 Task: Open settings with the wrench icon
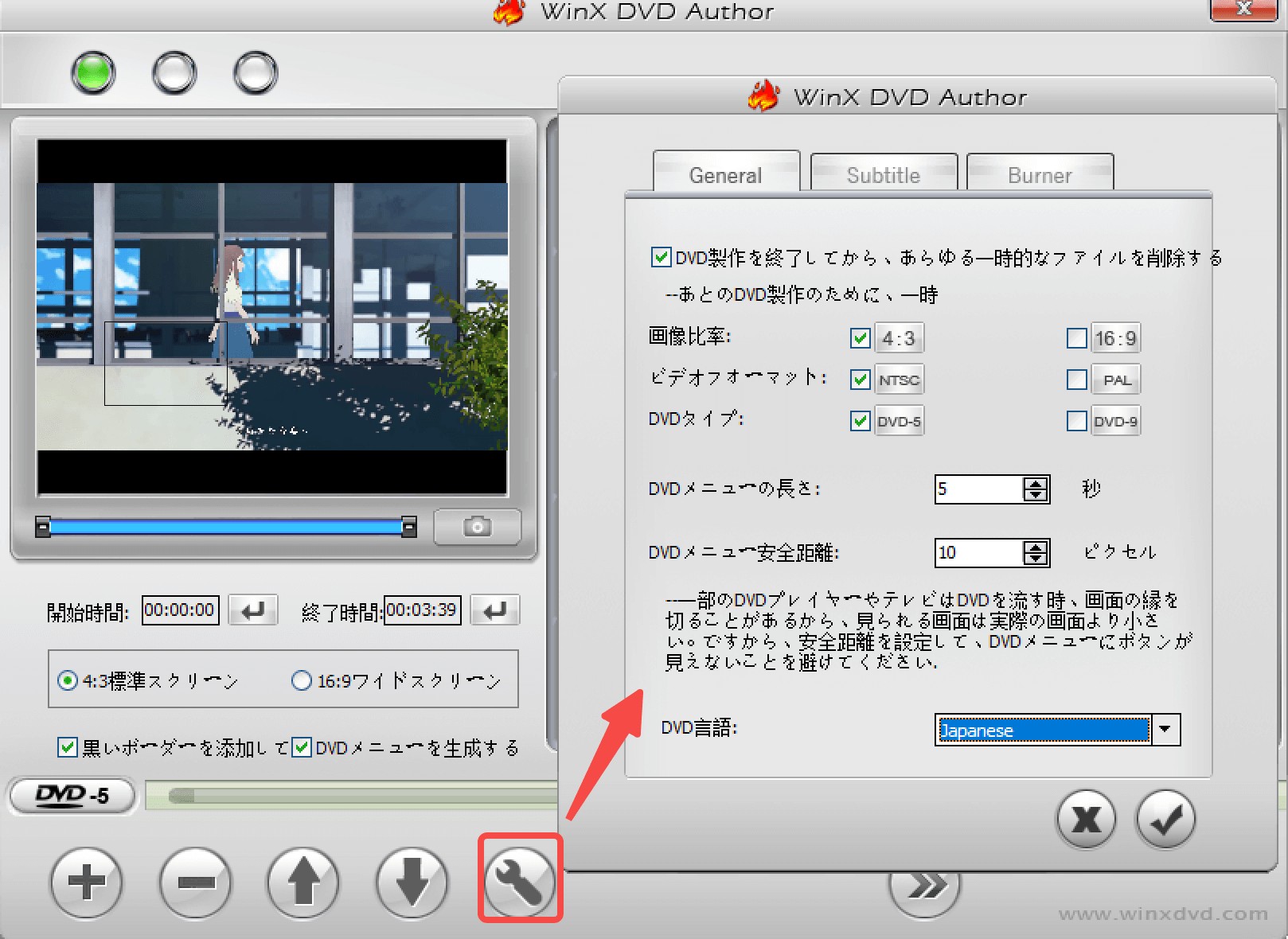[x=520, y=882]
